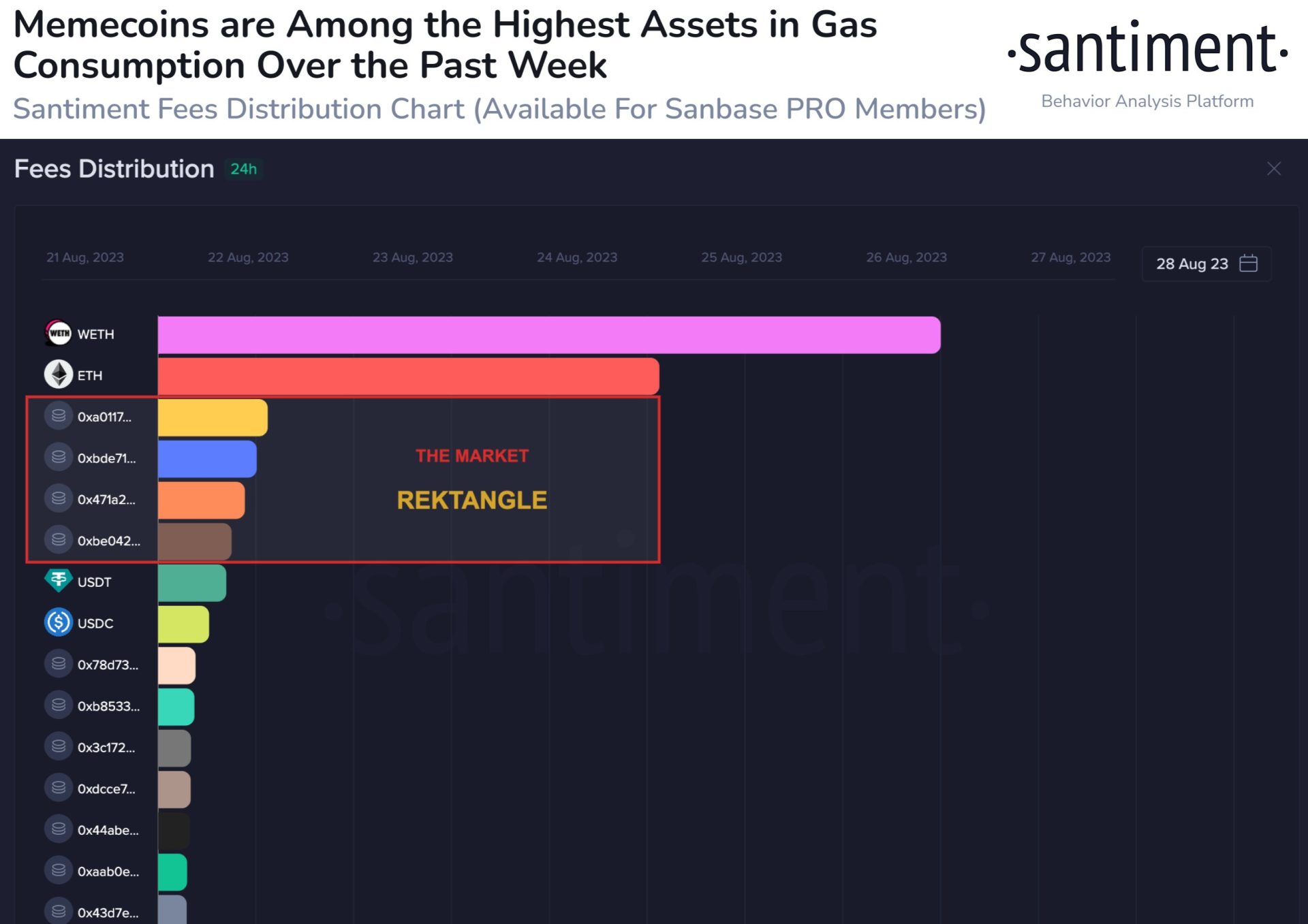The width and height of the screenshot is (1308, 924).
Task: Click the 0x78d73... token placeholder icon
Action: [59, 664]
